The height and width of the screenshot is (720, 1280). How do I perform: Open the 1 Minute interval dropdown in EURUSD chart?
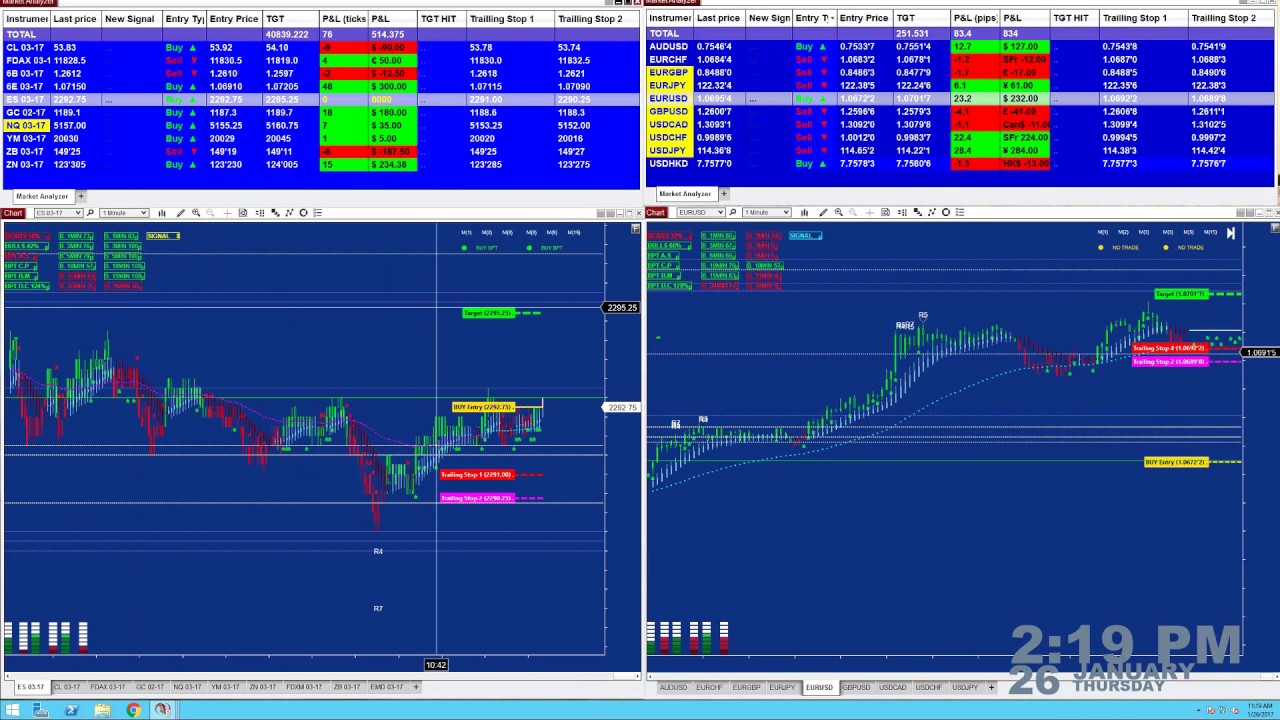(767, 212)
